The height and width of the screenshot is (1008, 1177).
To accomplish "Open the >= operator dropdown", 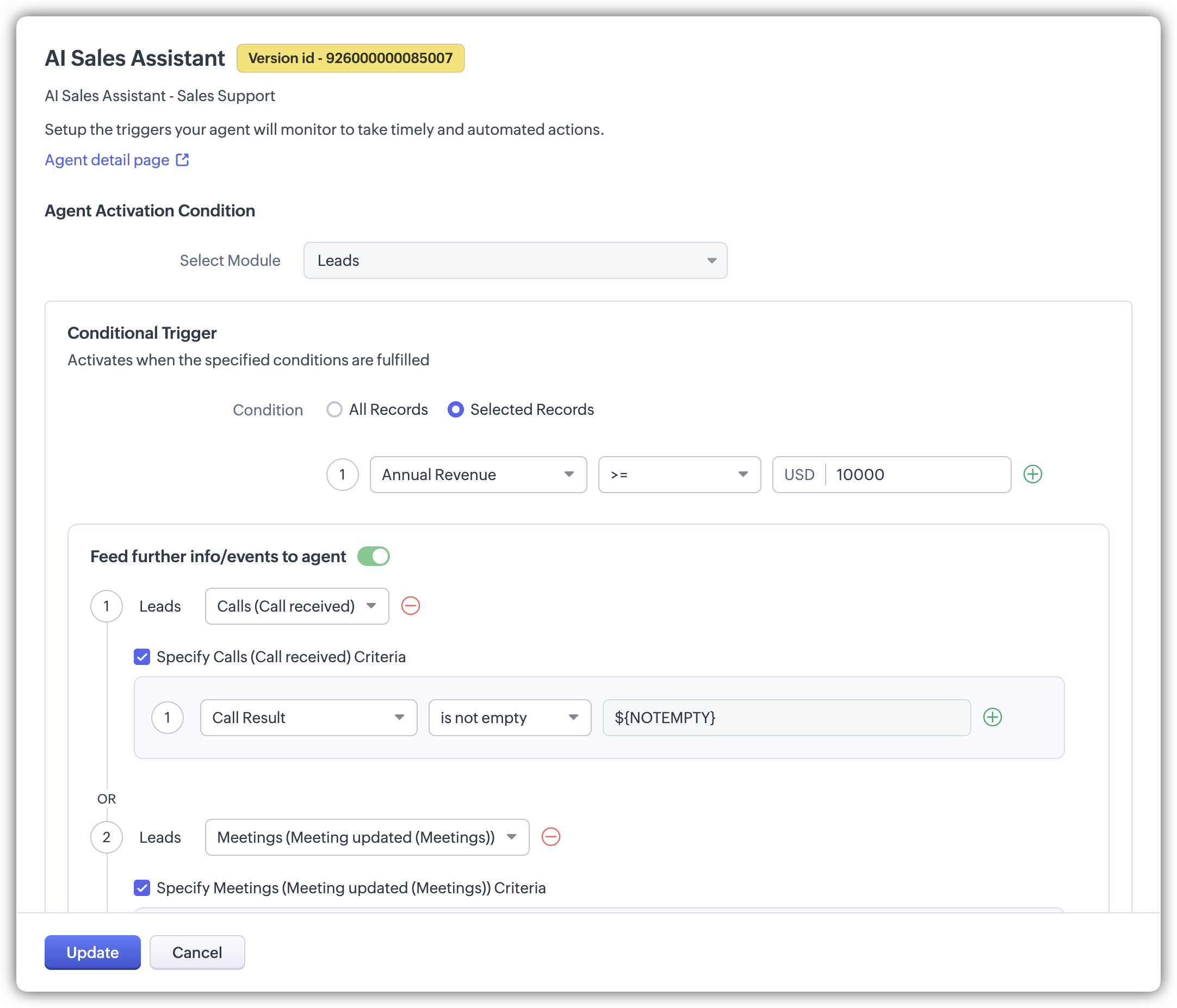I will pyautogui.click(x=679, y=475).
